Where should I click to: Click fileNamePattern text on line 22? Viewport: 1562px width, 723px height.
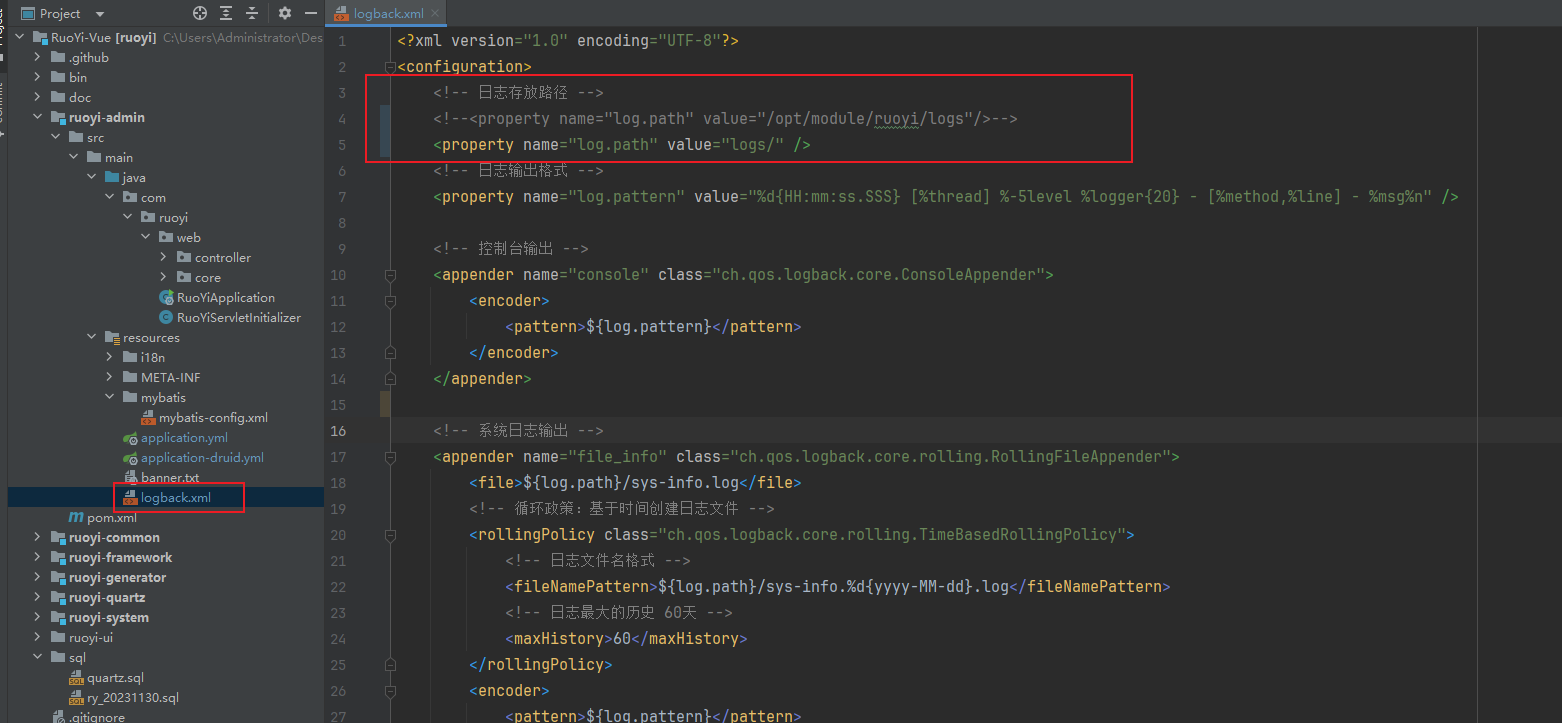[838, 587]
